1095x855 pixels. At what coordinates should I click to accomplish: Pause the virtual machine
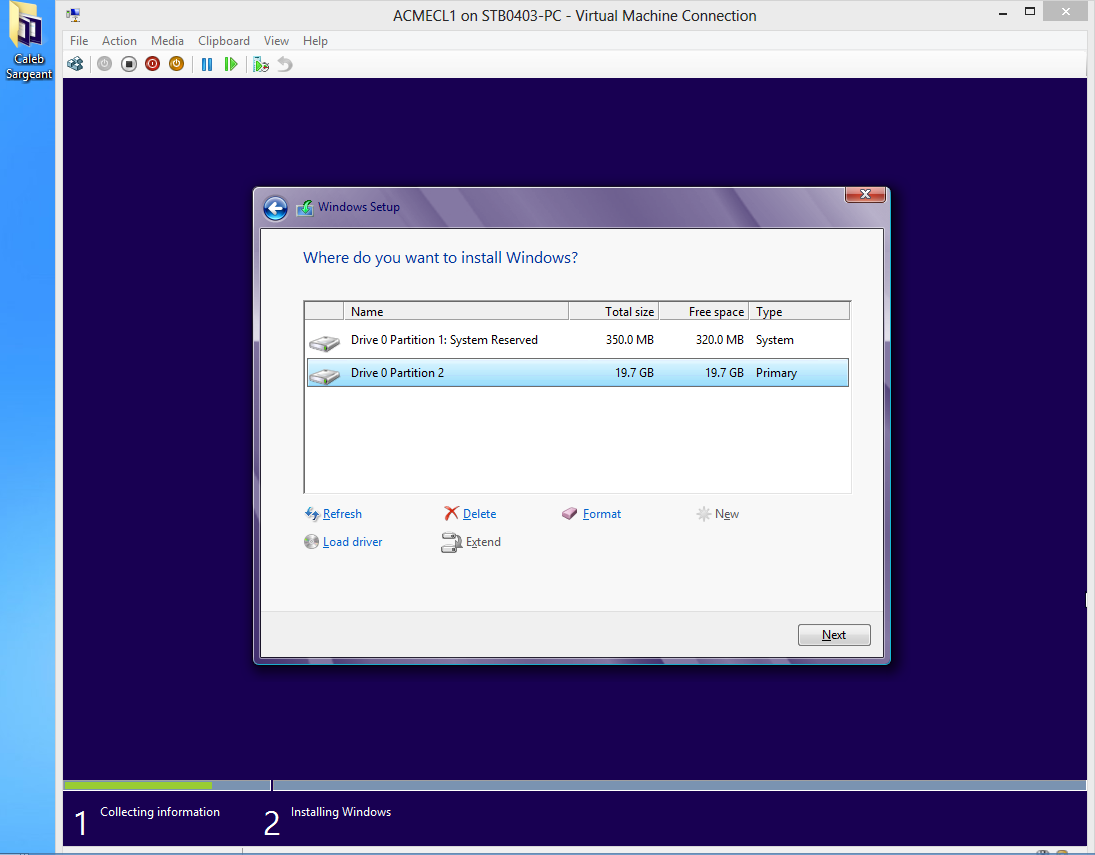207,64
